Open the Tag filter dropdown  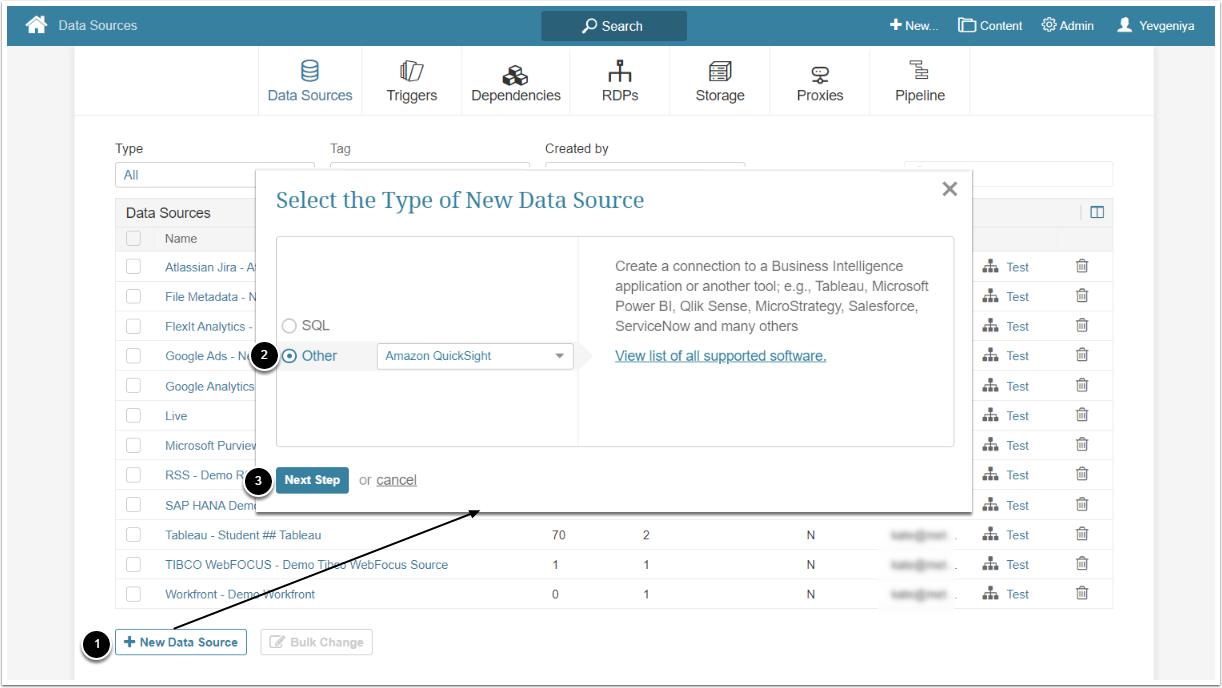tap(430, 166)
